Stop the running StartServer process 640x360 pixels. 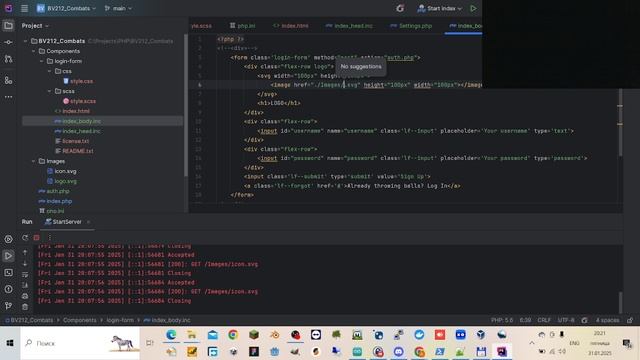pos(36,238)
